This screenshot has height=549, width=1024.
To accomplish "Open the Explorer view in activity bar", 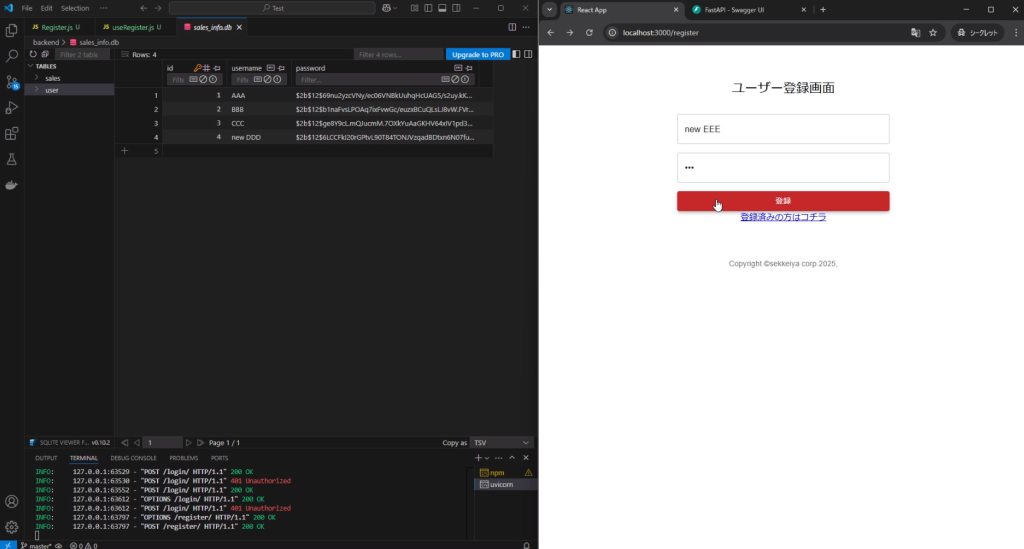I will pos(12,31).
